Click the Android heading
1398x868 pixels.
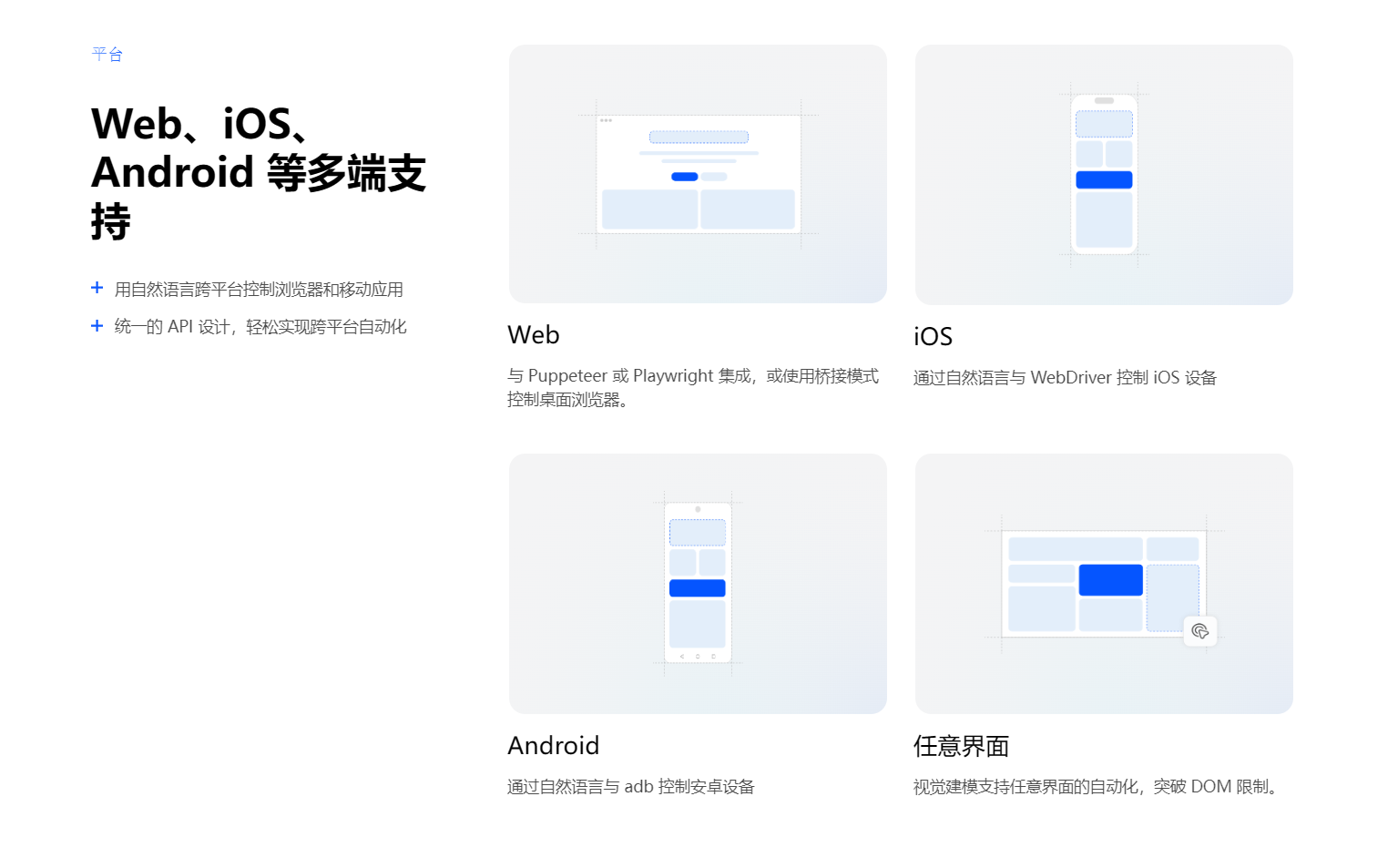(554, 746)
